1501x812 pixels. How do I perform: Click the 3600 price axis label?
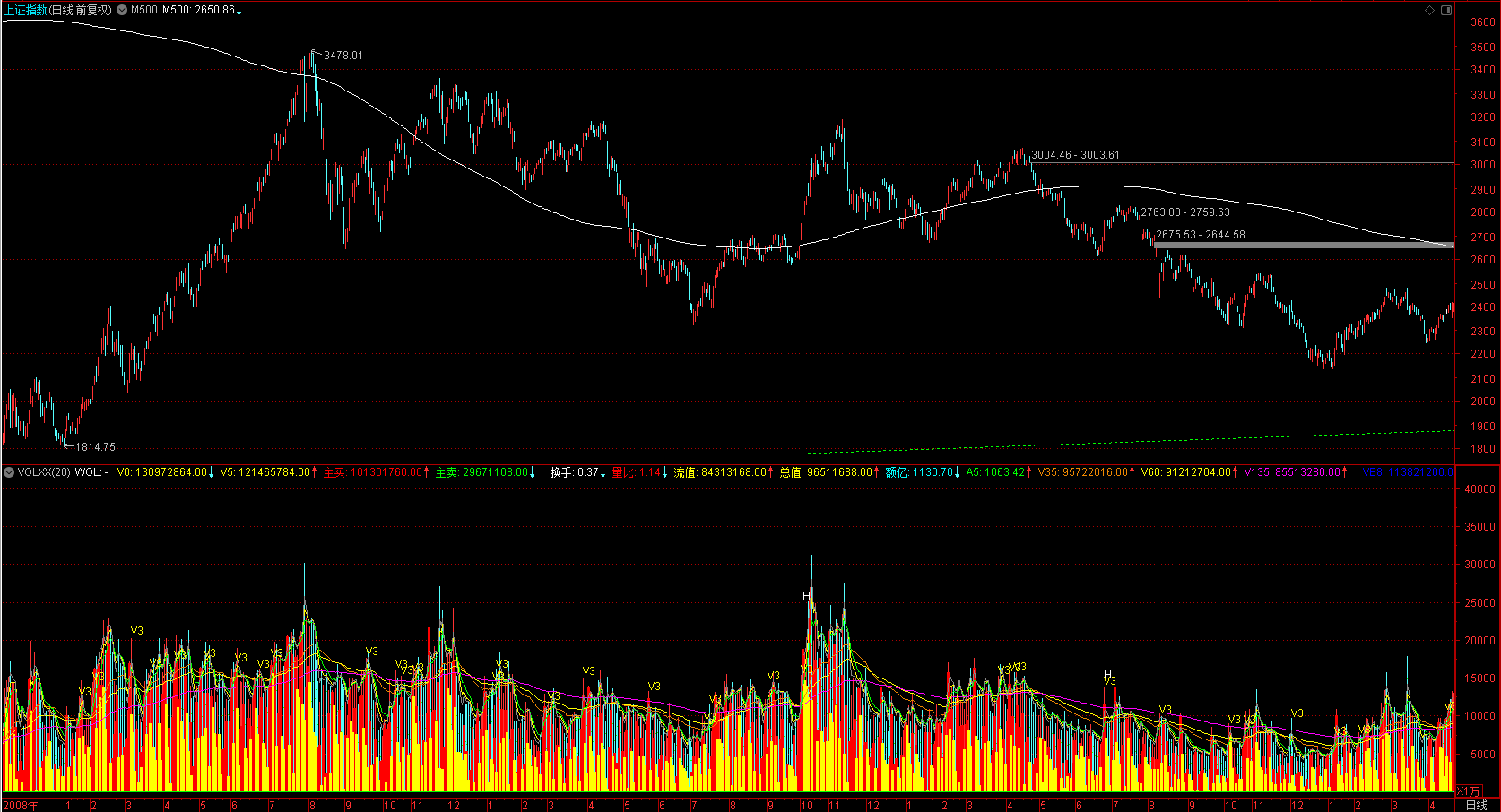[1482, 22]
